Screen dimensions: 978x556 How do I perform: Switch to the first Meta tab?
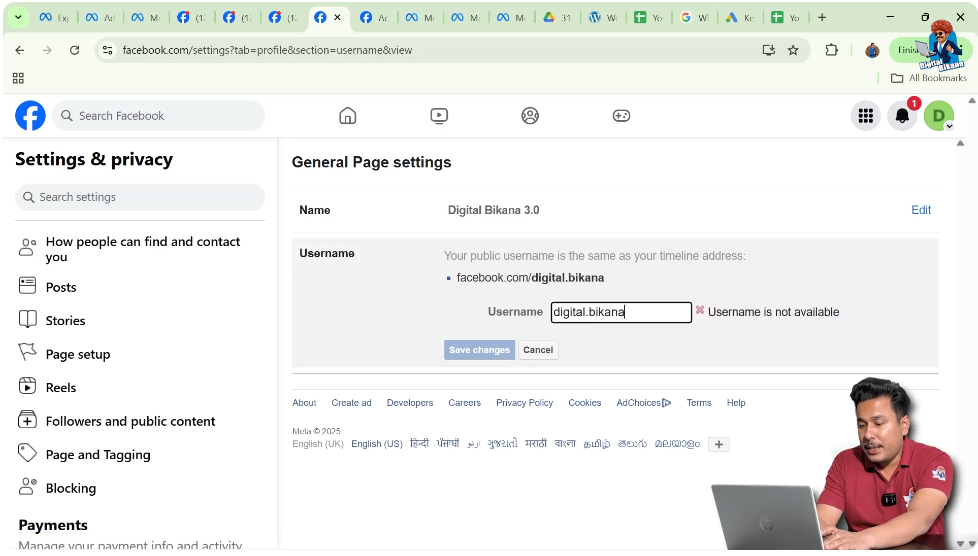(x=54, y=17)
